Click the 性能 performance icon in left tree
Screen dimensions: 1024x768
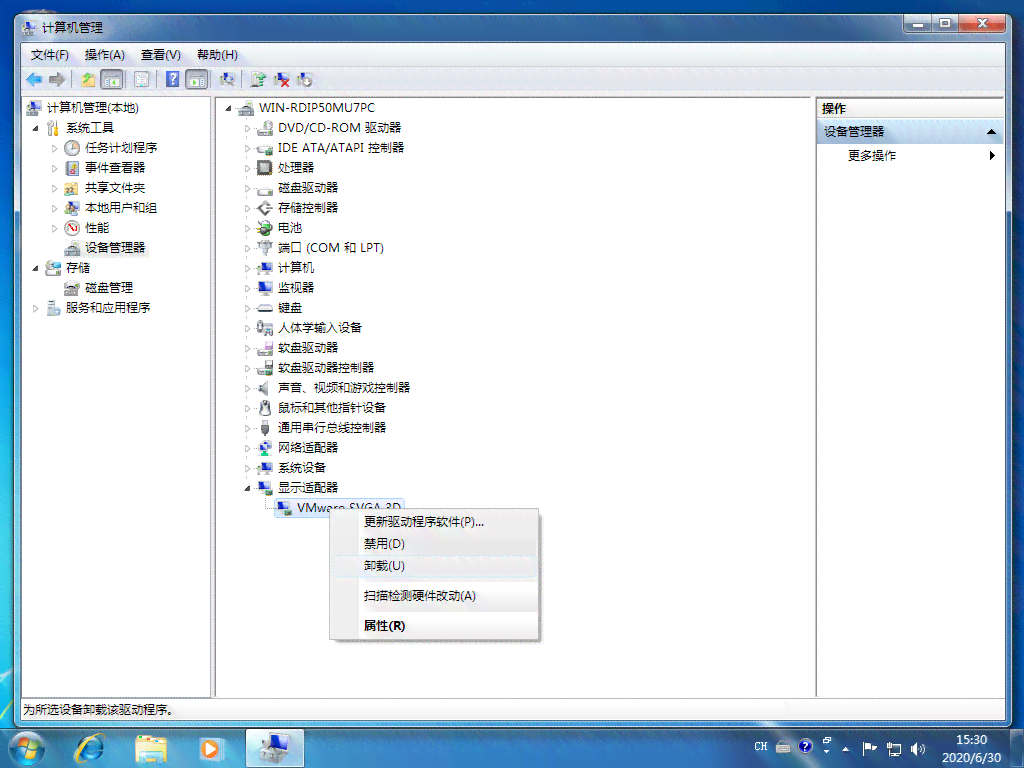tap(72, 228)
